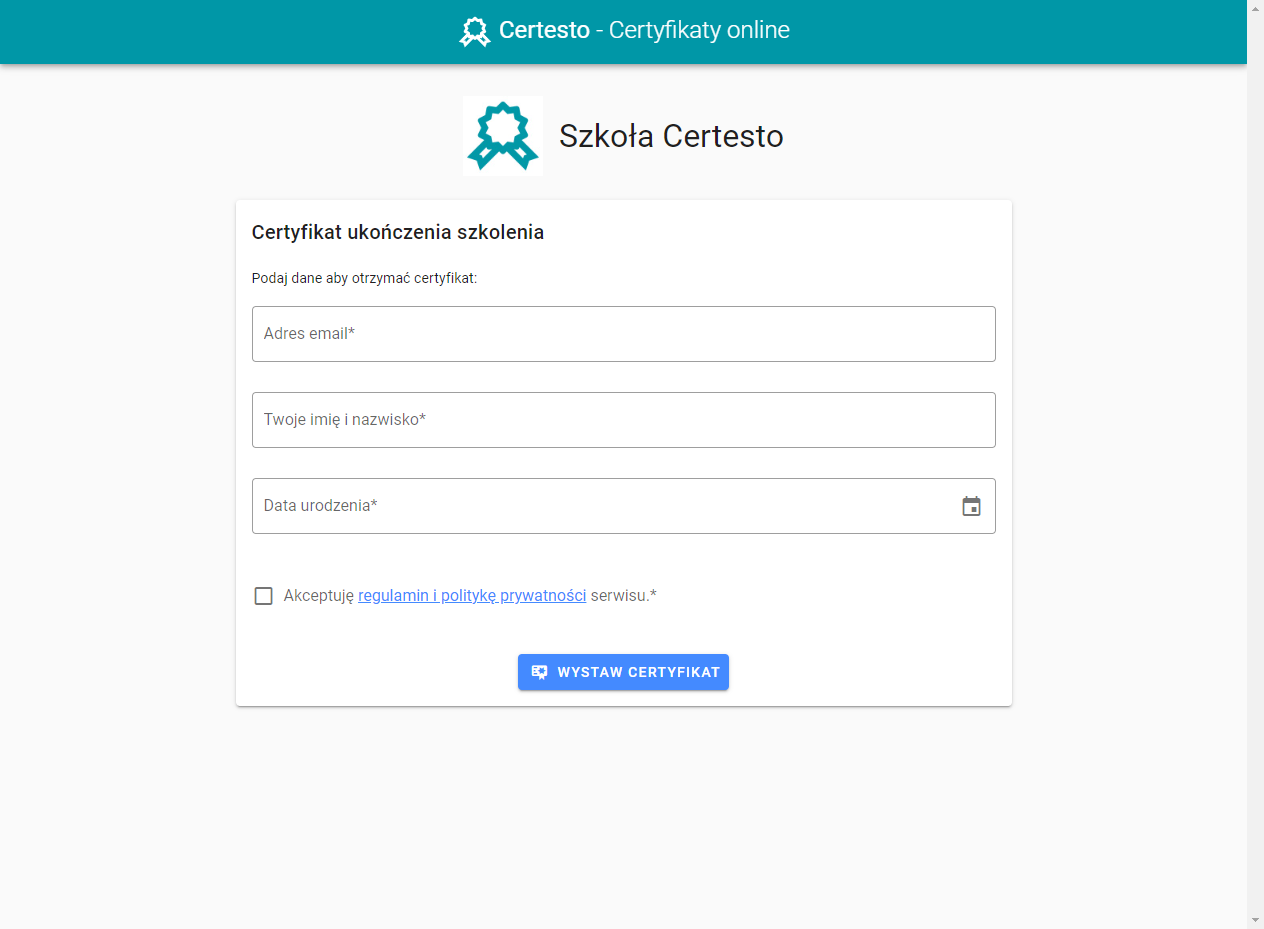Image resolution: width=1264 pixels, height=929 pixels.
Task: Click the Certesto brand name in header
Action: pyautogui.click(x=544, y=30)
